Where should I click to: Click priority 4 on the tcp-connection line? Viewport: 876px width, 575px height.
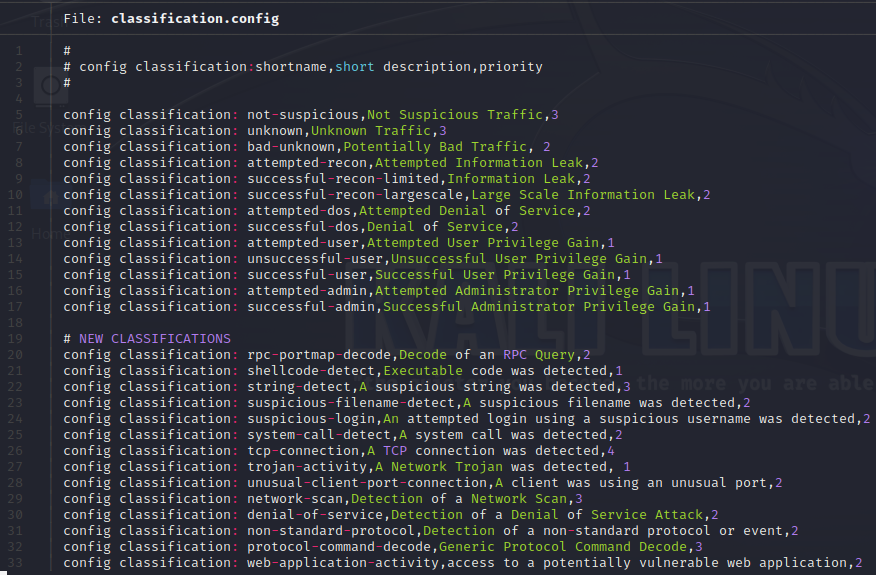tap(611, 451)
